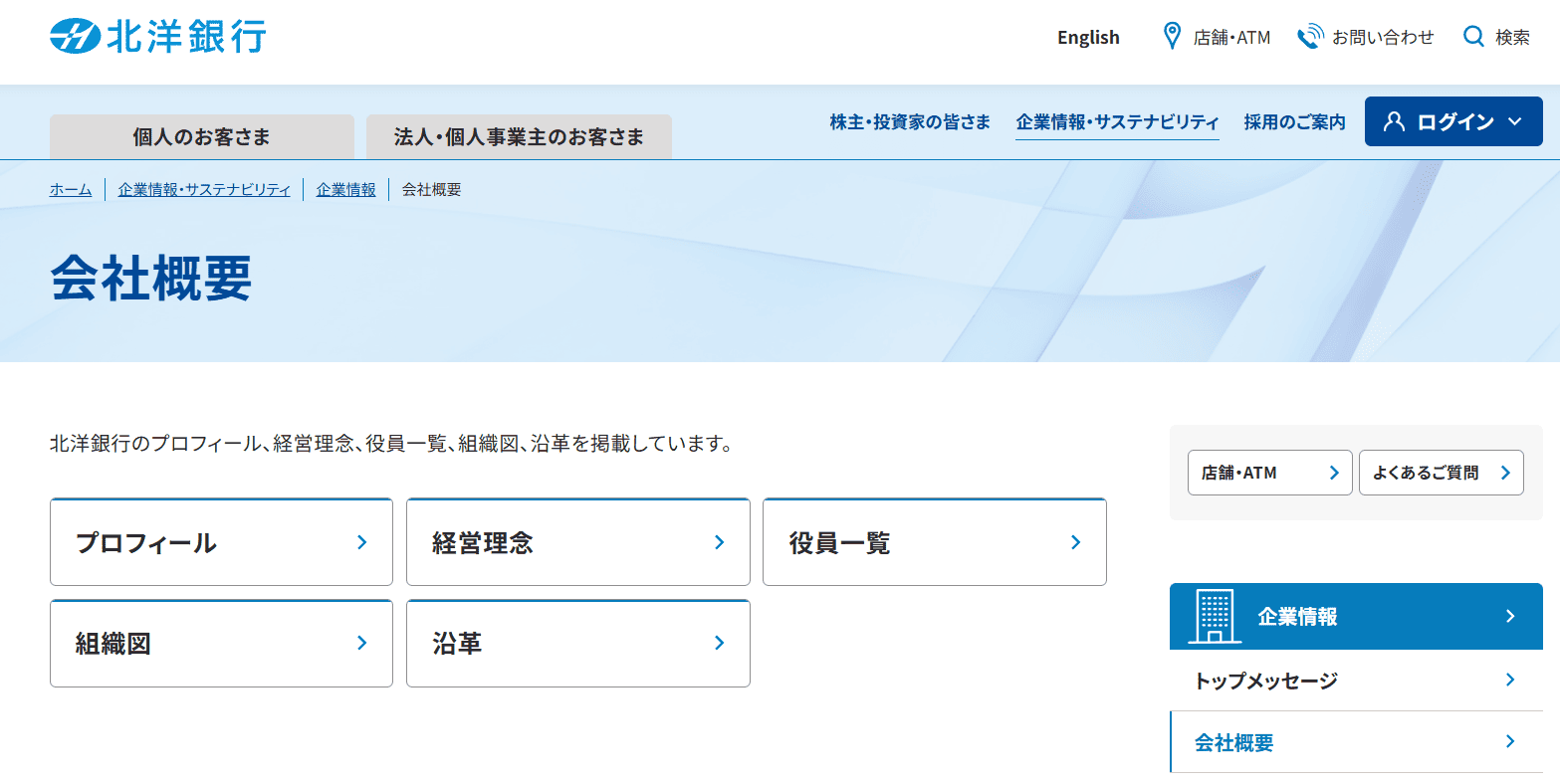Open トップメッセージ in the sidebar
This screenshot has width=1560, height=784.
(x=1356, y=681)
